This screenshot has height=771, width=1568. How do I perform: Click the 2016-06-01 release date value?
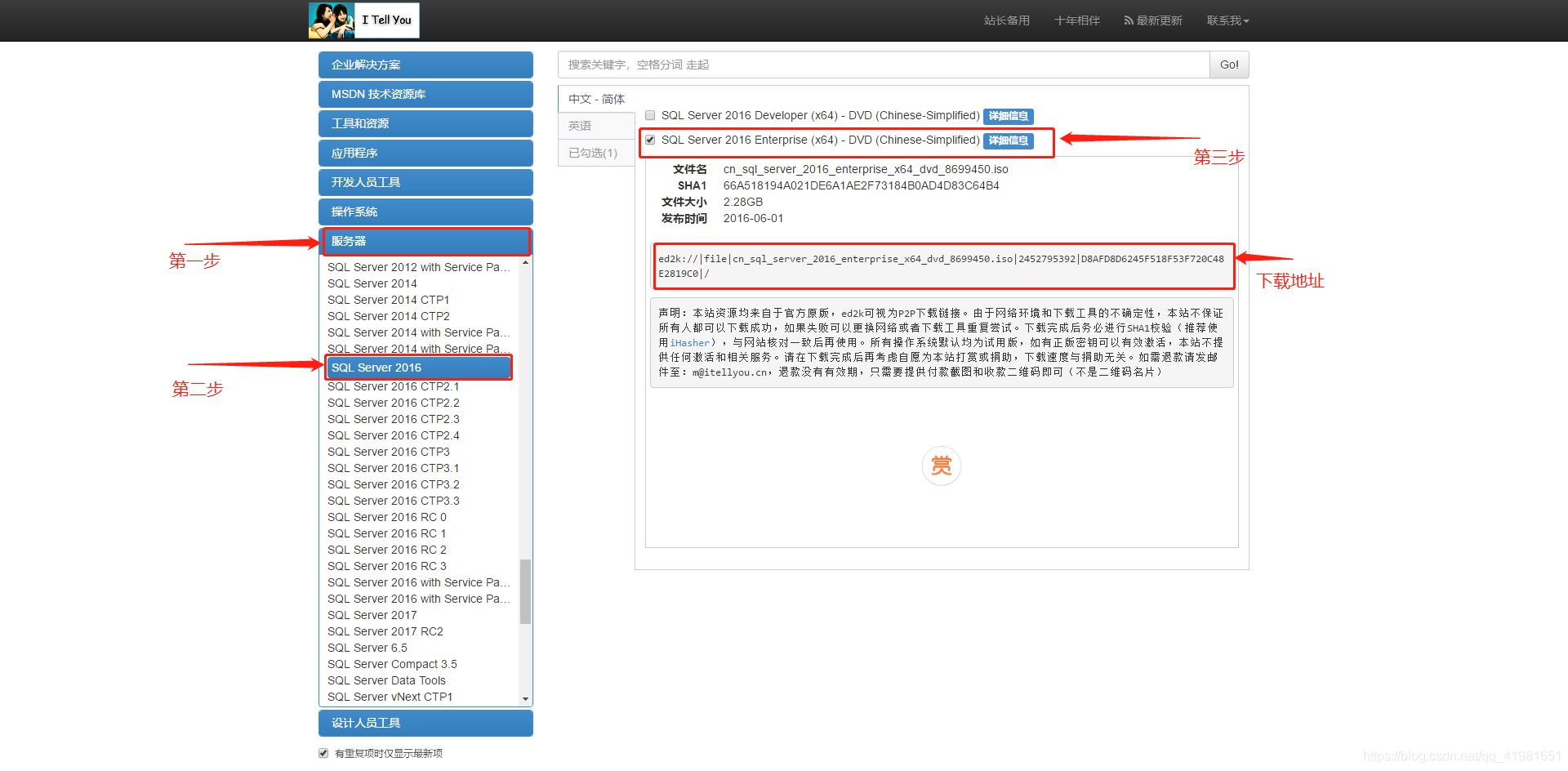pyautogui.click(x=753, y=218)
